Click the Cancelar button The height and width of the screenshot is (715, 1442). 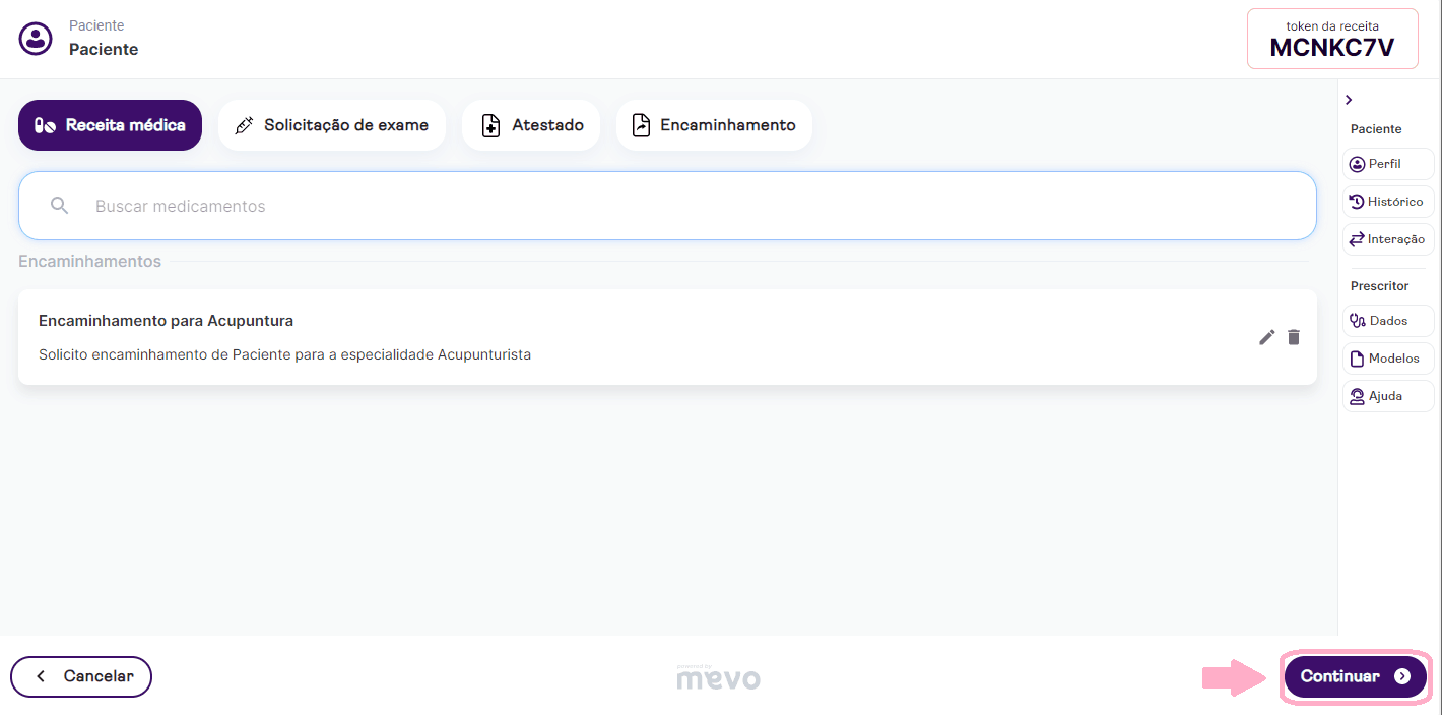click(81, 676)
